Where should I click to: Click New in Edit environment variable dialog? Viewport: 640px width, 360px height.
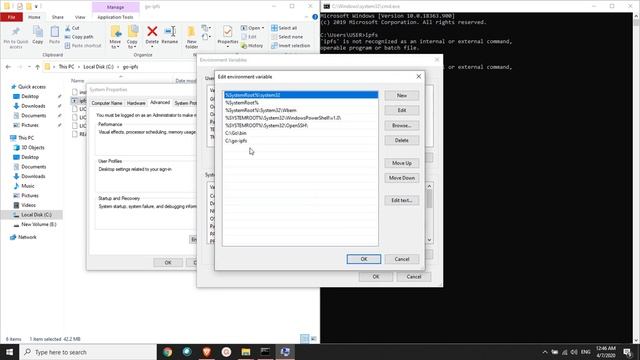tap(402, 95)
